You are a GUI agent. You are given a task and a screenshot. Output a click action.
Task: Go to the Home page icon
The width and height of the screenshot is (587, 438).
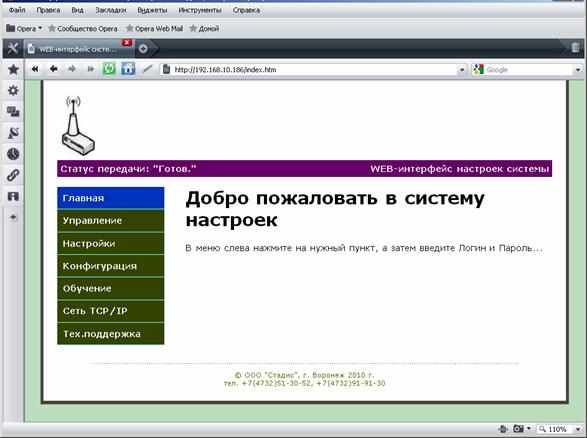[128, 69]
